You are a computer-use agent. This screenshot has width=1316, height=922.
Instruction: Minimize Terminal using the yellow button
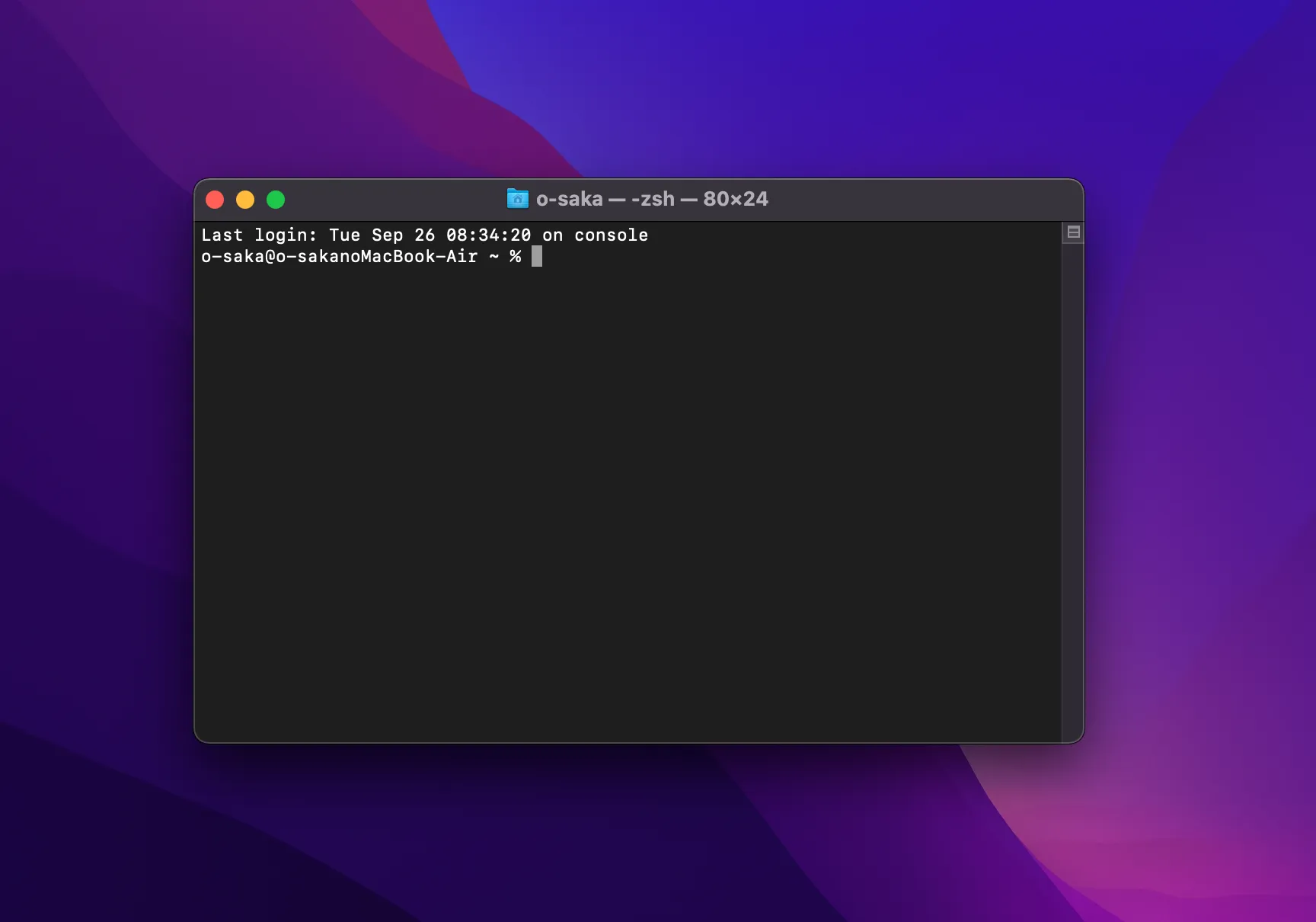tap(245, 200)
